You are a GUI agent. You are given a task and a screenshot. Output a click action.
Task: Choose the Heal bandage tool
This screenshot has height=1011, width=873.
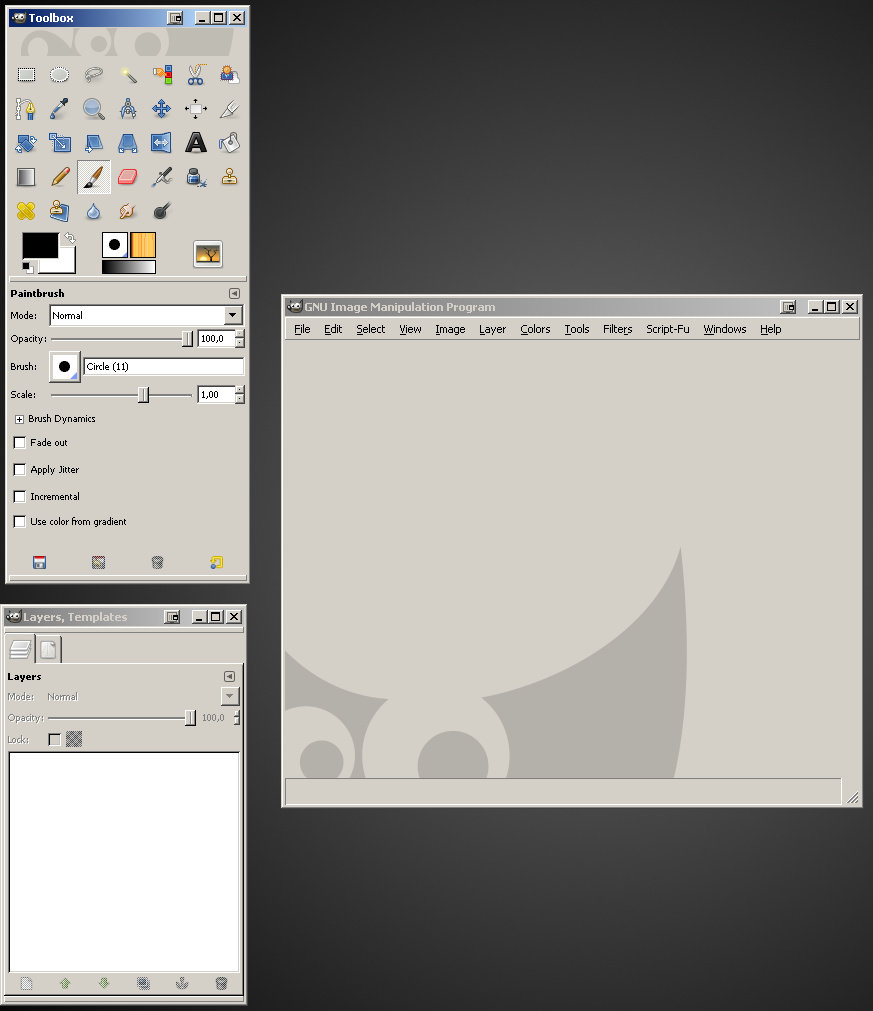[x=26, y=211]
